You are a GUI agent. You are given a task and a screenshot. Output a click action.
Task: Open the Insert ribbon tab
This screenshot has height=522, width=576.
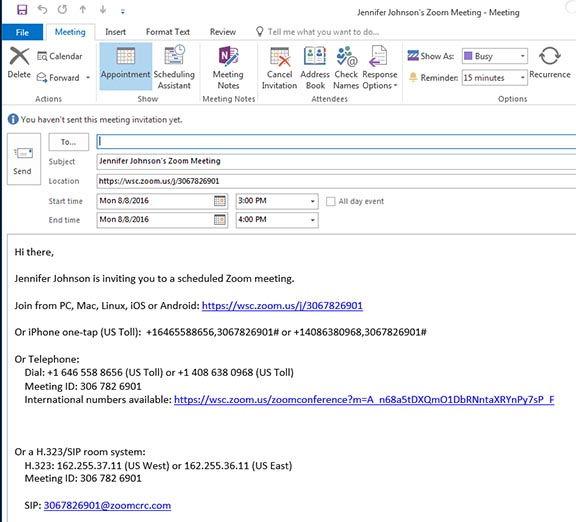click(x=115, y=32)
